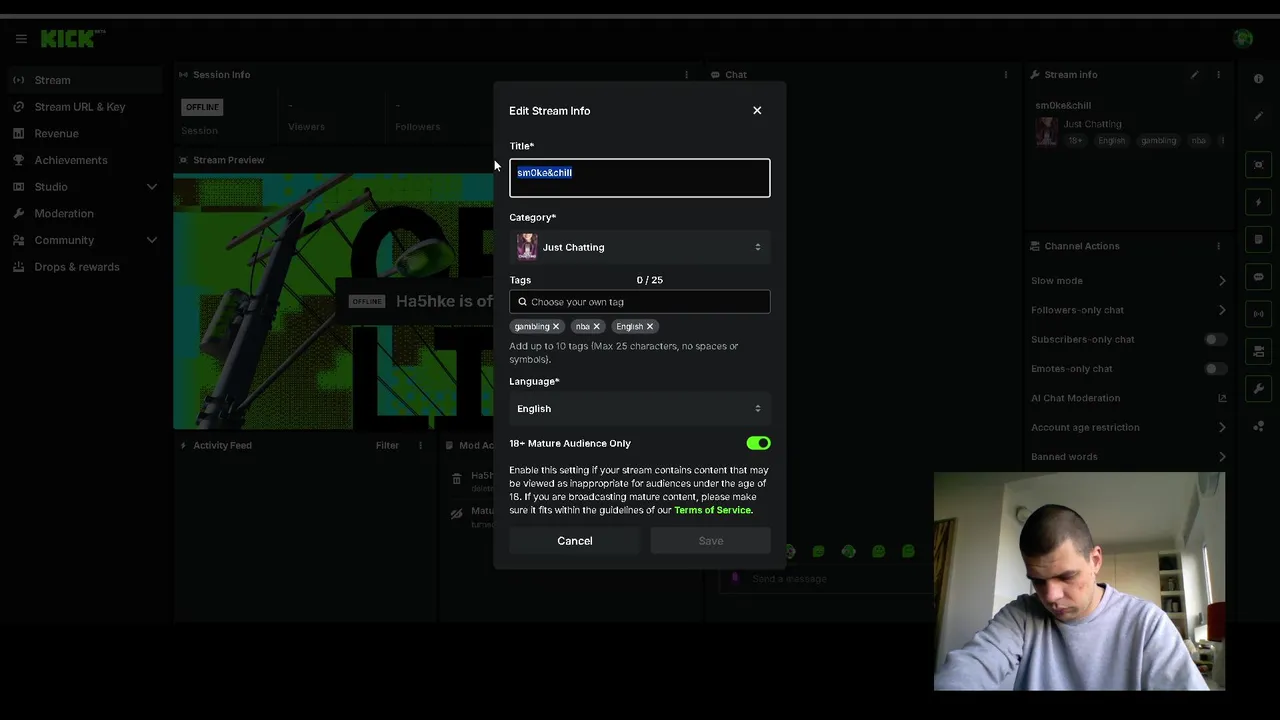The width and height of the screenshot is (1280, 720).
Task: Toggle the lightning Activity Feed icon
Action: (1259, 202)
